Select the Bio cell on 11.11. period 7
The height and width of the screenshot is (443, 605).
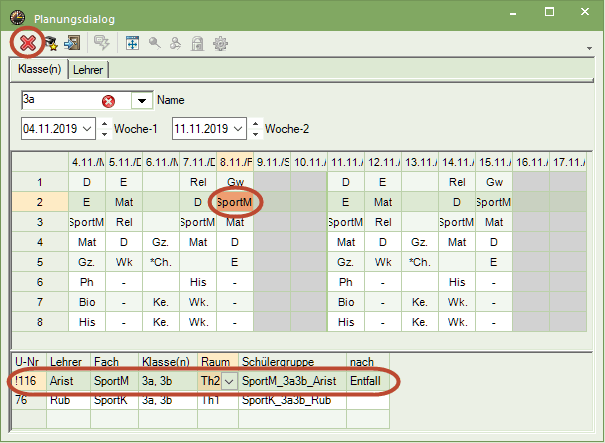tap(346, 302)
